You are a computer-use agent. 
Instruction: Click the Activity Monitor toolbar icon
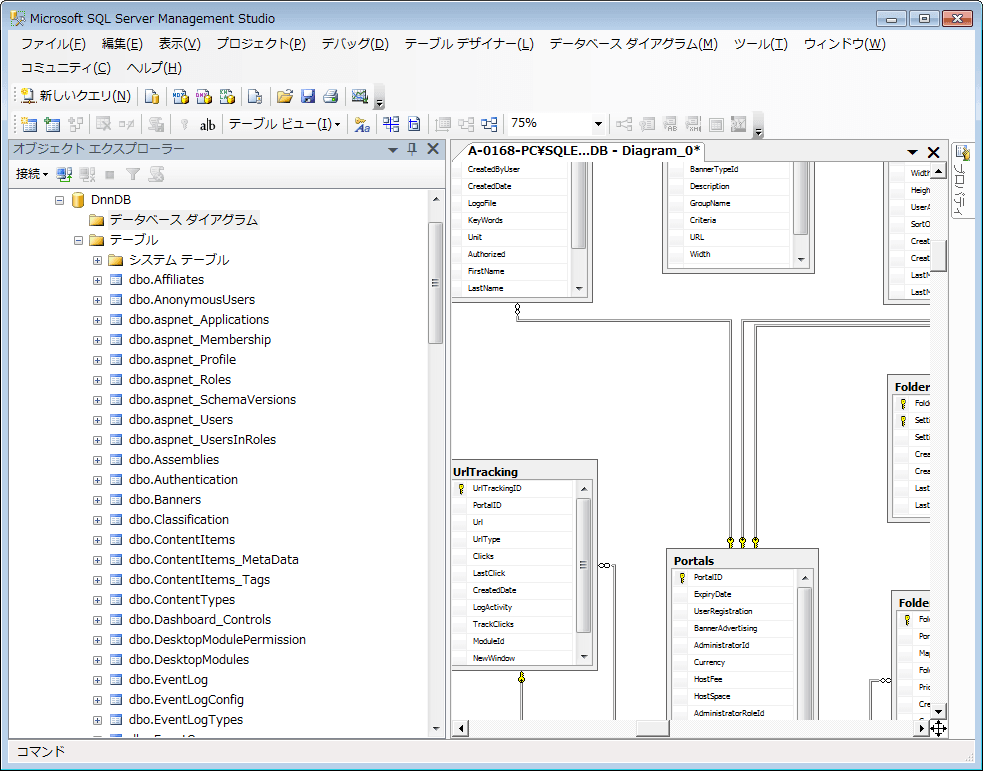pos(360,96)
